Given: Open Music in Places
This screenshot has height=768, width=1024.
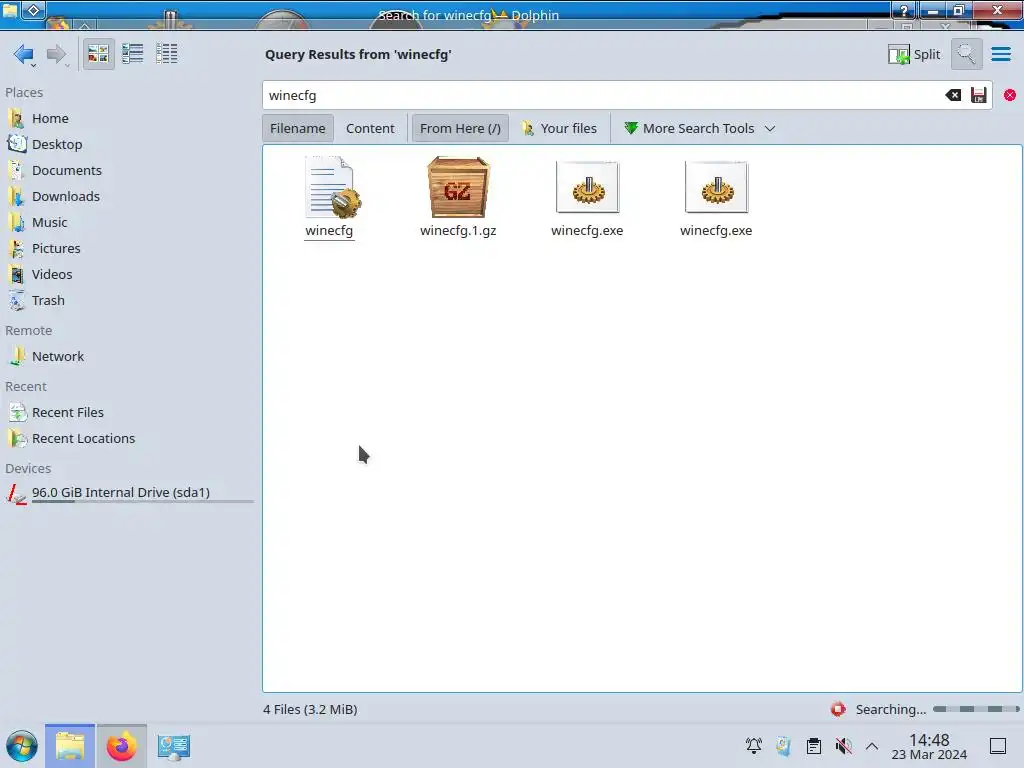Looking at the screenshot, I should click(50, 223).
